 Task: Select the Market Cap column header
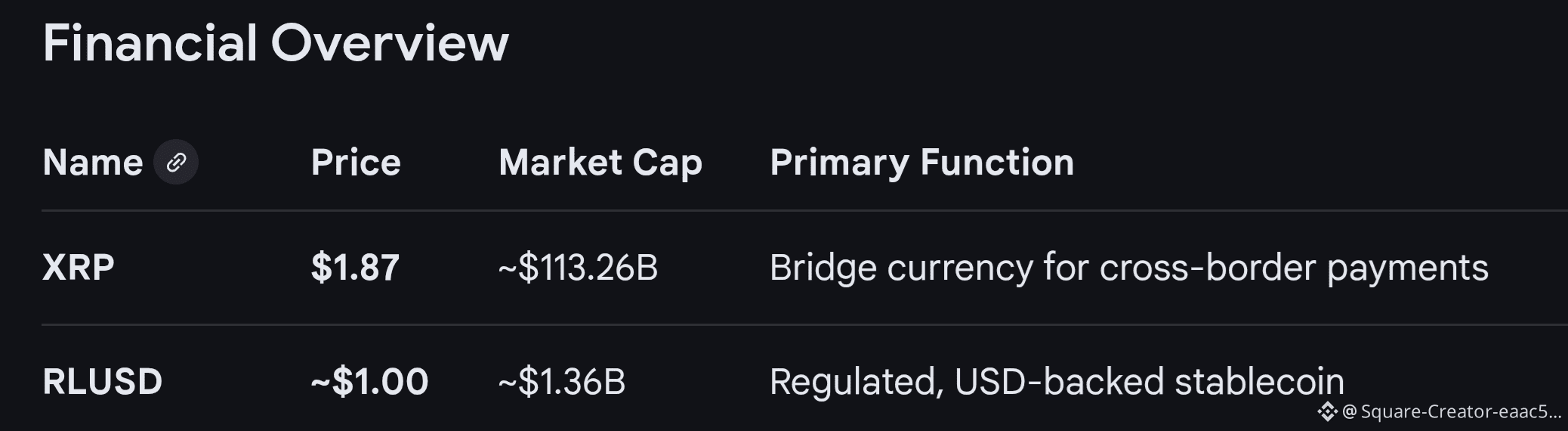[x=600, y=162]
